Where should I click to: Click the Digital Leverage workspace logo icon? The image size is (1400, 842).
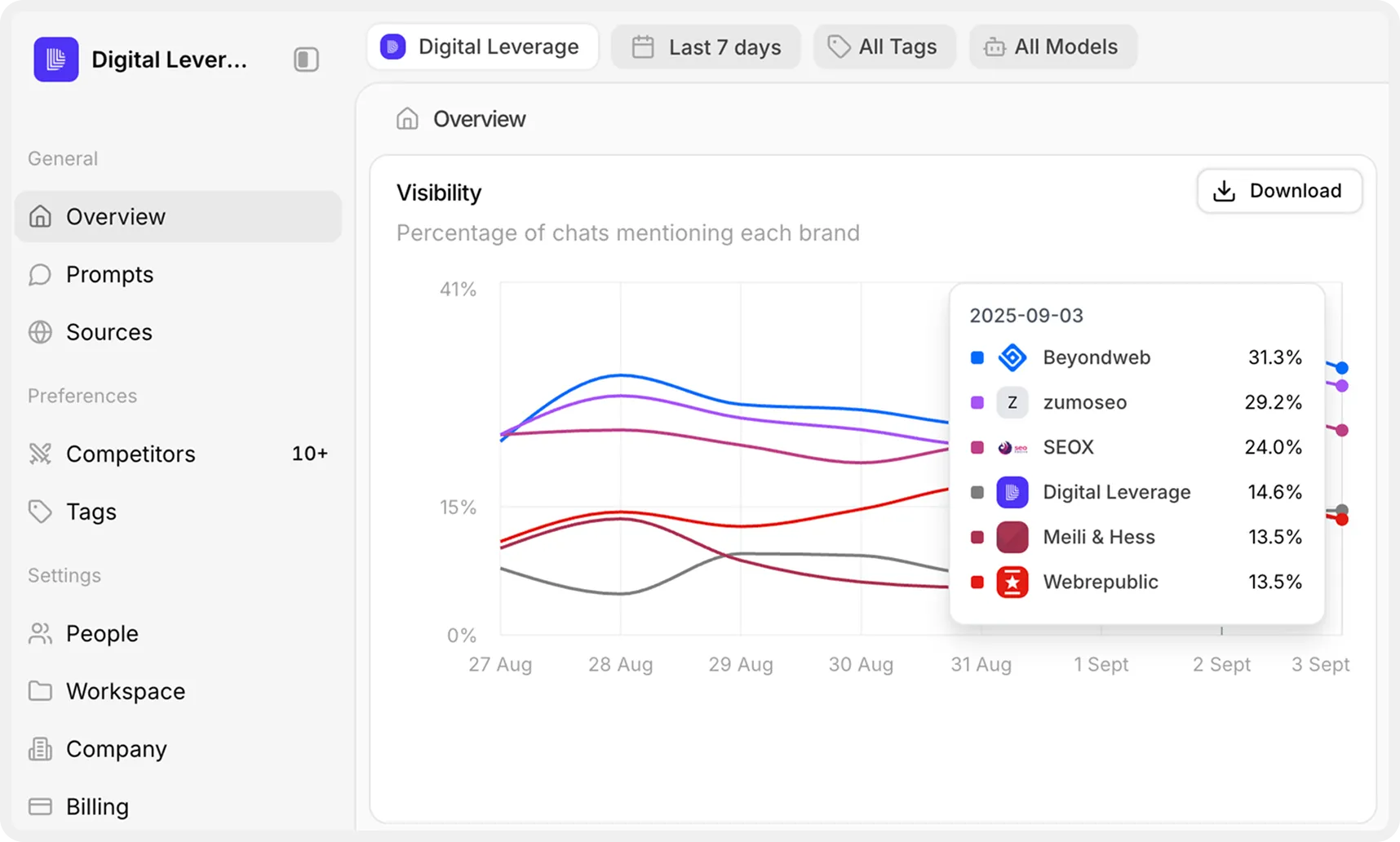pyautogui.click(x=55, y=60)
